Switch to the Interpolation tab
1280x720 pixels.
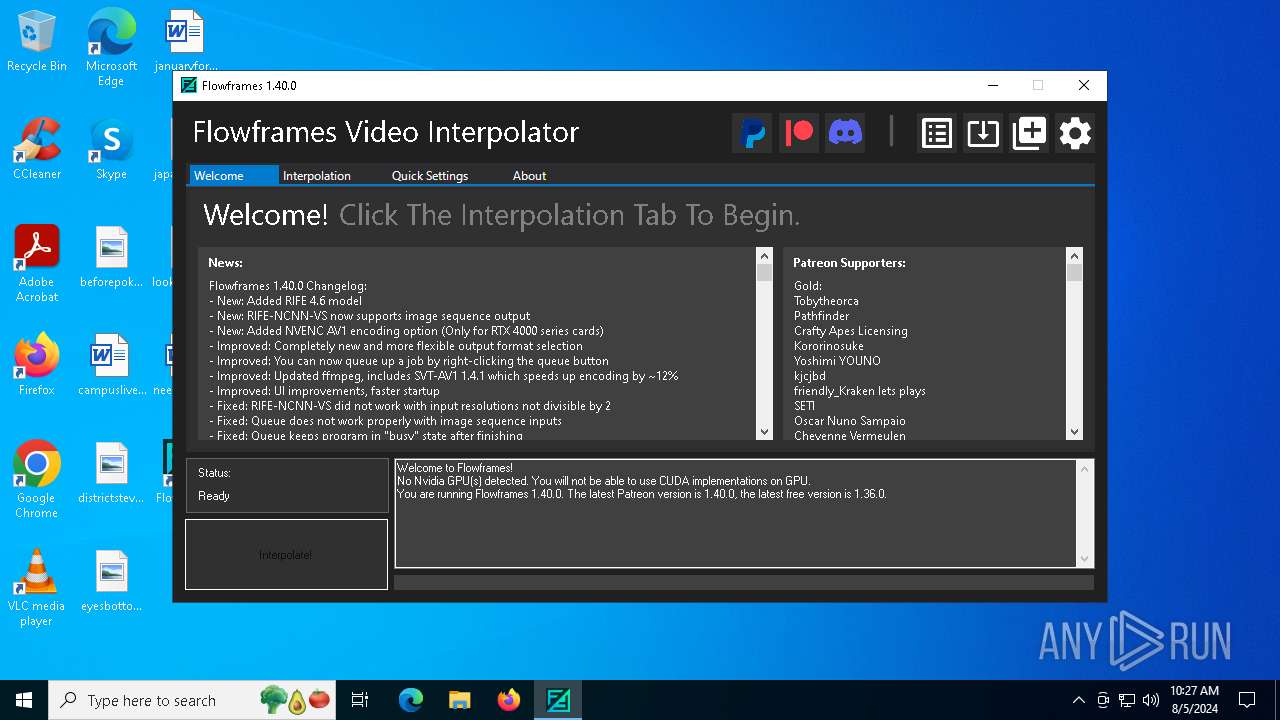pyautogui.click(x=317, y=175)
